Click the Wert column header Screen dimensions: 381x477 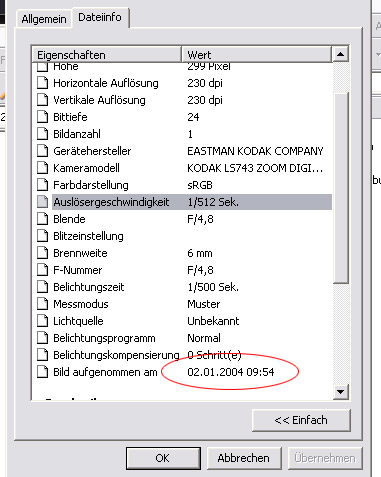click(257, 55)
